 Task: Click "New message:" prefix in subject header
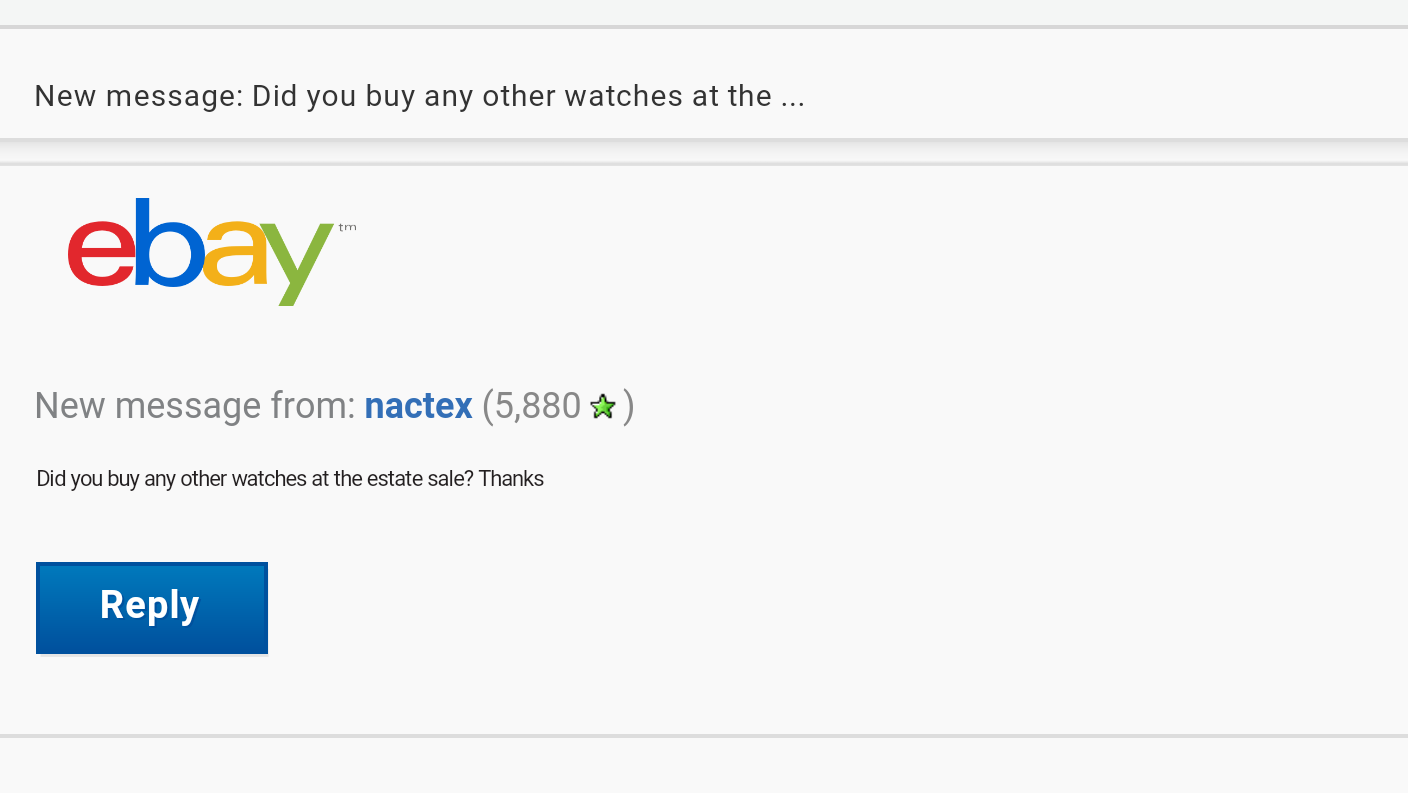point(138,96)
